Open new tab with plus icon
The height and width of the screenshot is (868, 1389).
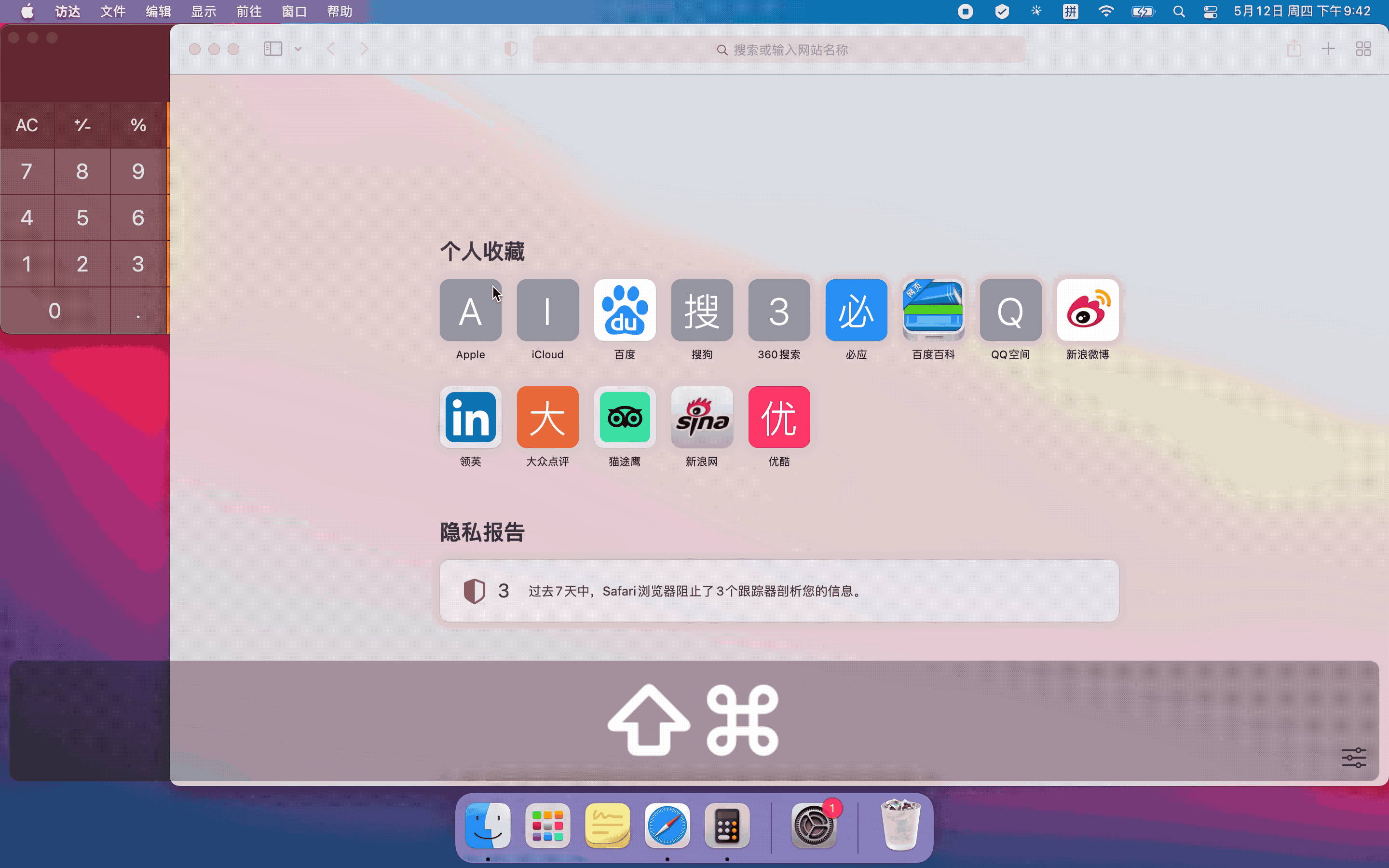(1328, 49)
